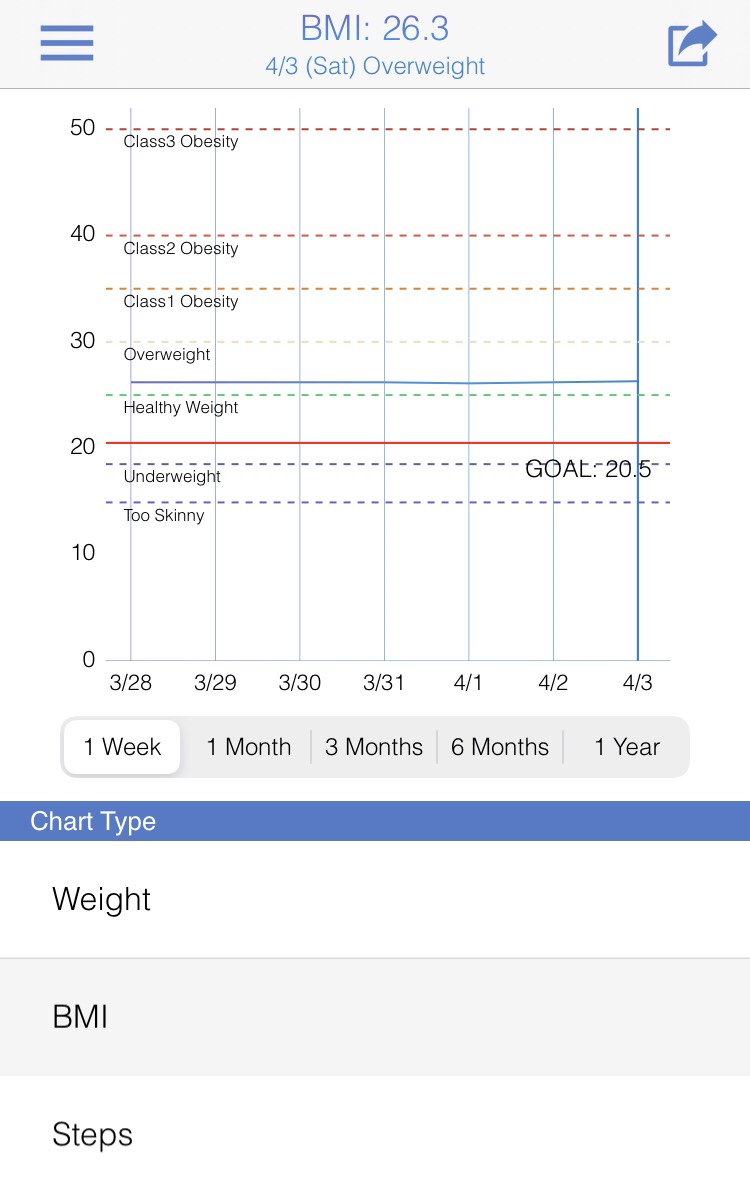Choose BMI chart type

click(x=375, y=1017)
